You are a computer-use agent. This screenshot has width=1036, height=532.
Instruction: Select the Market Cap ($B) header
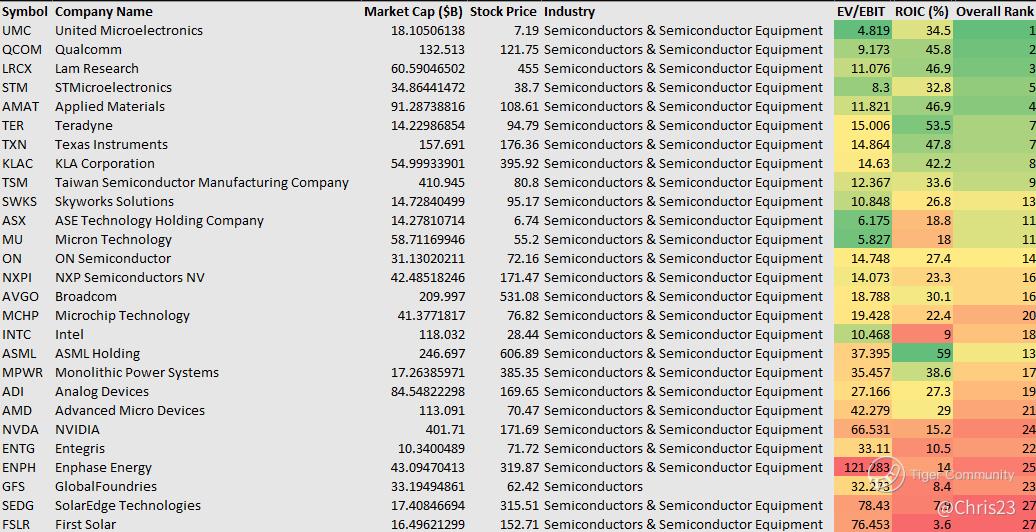point(414,12)
